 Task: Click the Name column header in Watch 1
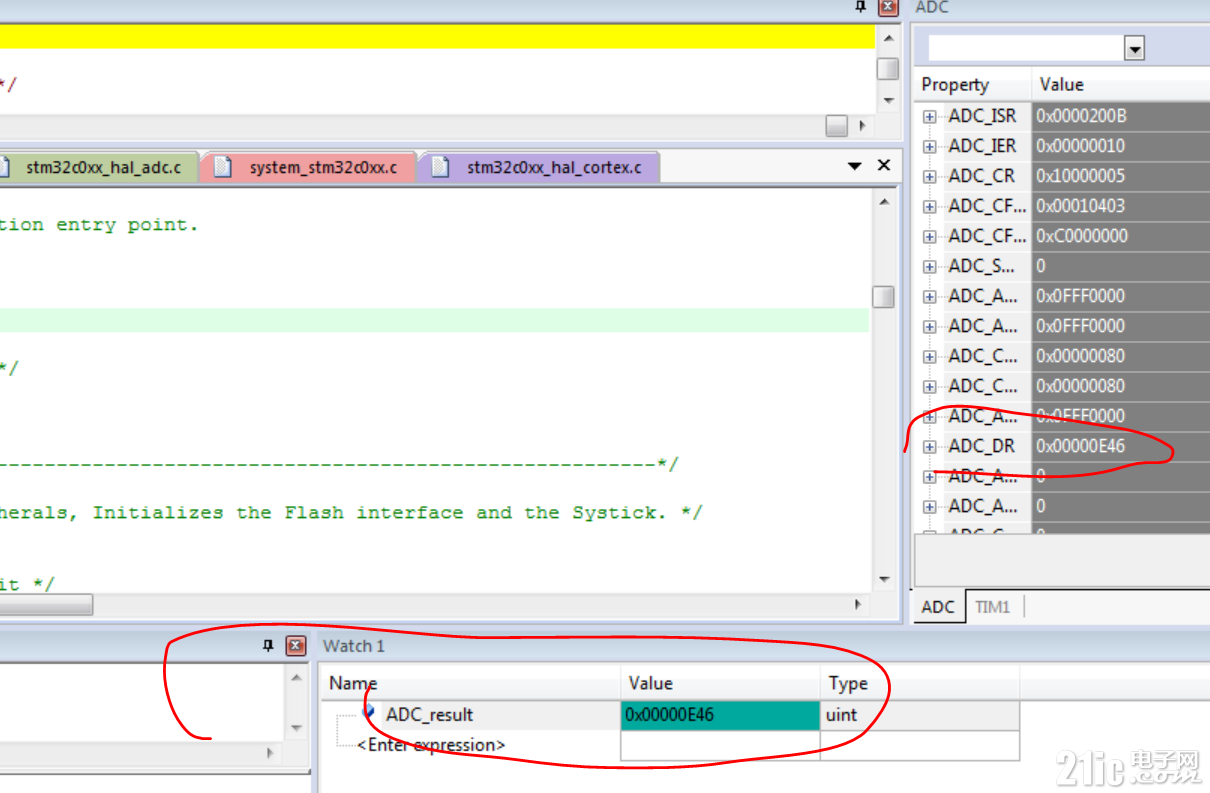[x=470, y=684]
